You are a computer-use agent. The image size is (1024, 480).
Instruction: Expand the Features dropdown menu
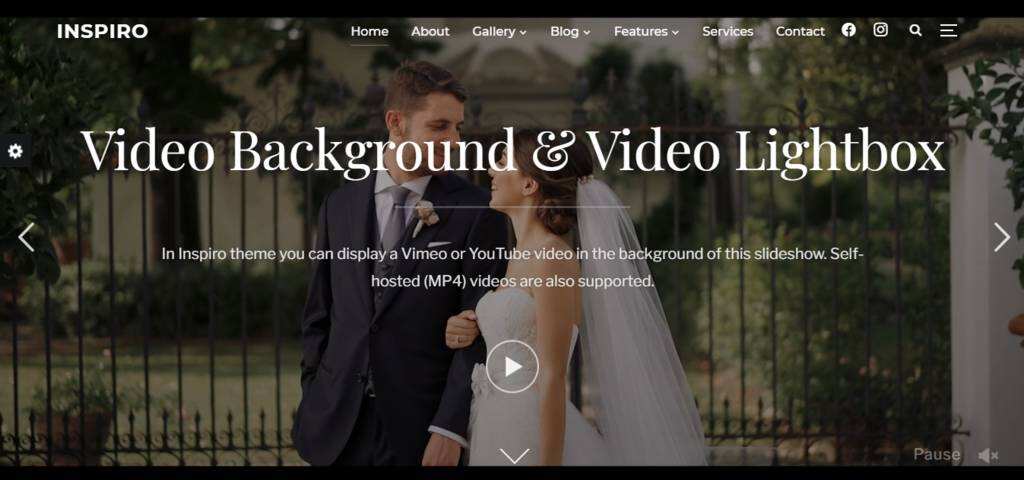(x=646, y=31)
